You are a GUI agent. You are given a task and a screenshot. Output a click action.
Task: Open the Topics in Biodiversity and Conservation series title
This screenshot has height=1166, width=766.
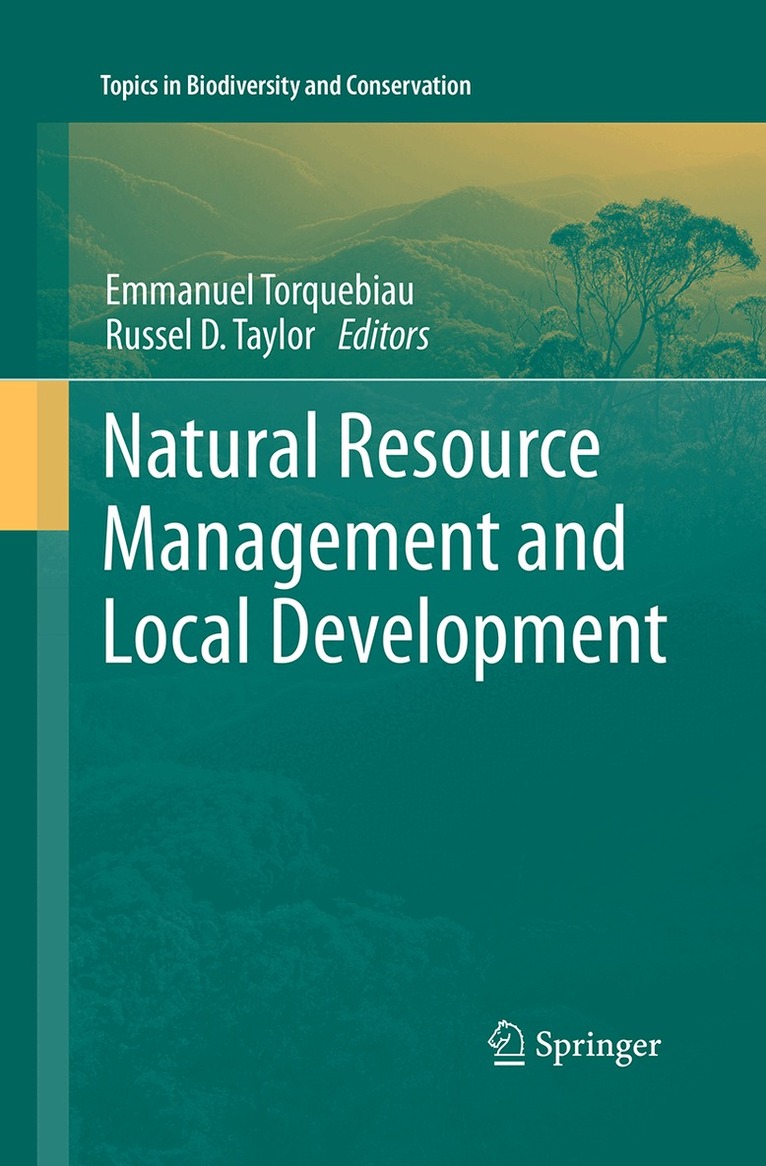tap(285, 85)
